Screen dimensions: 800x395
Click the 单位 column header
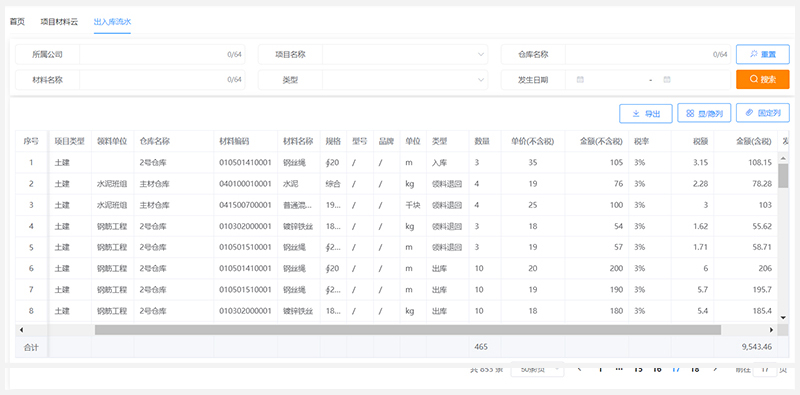pos(413,141)
